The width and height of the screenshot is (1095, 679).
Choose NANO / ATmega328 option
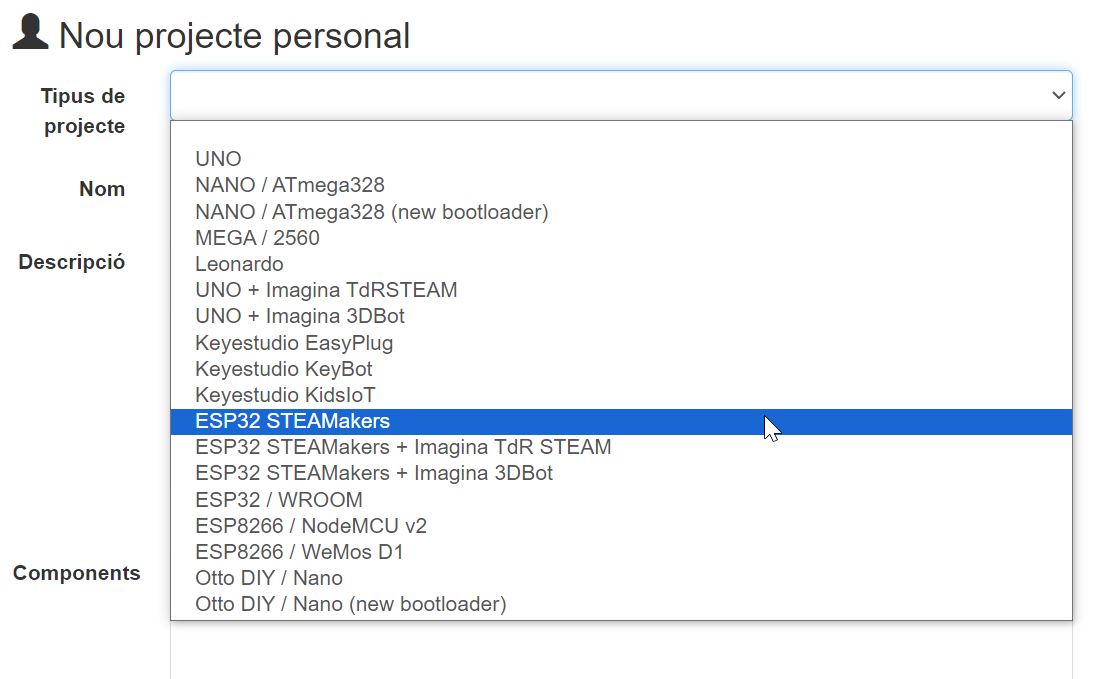[290, 185]
